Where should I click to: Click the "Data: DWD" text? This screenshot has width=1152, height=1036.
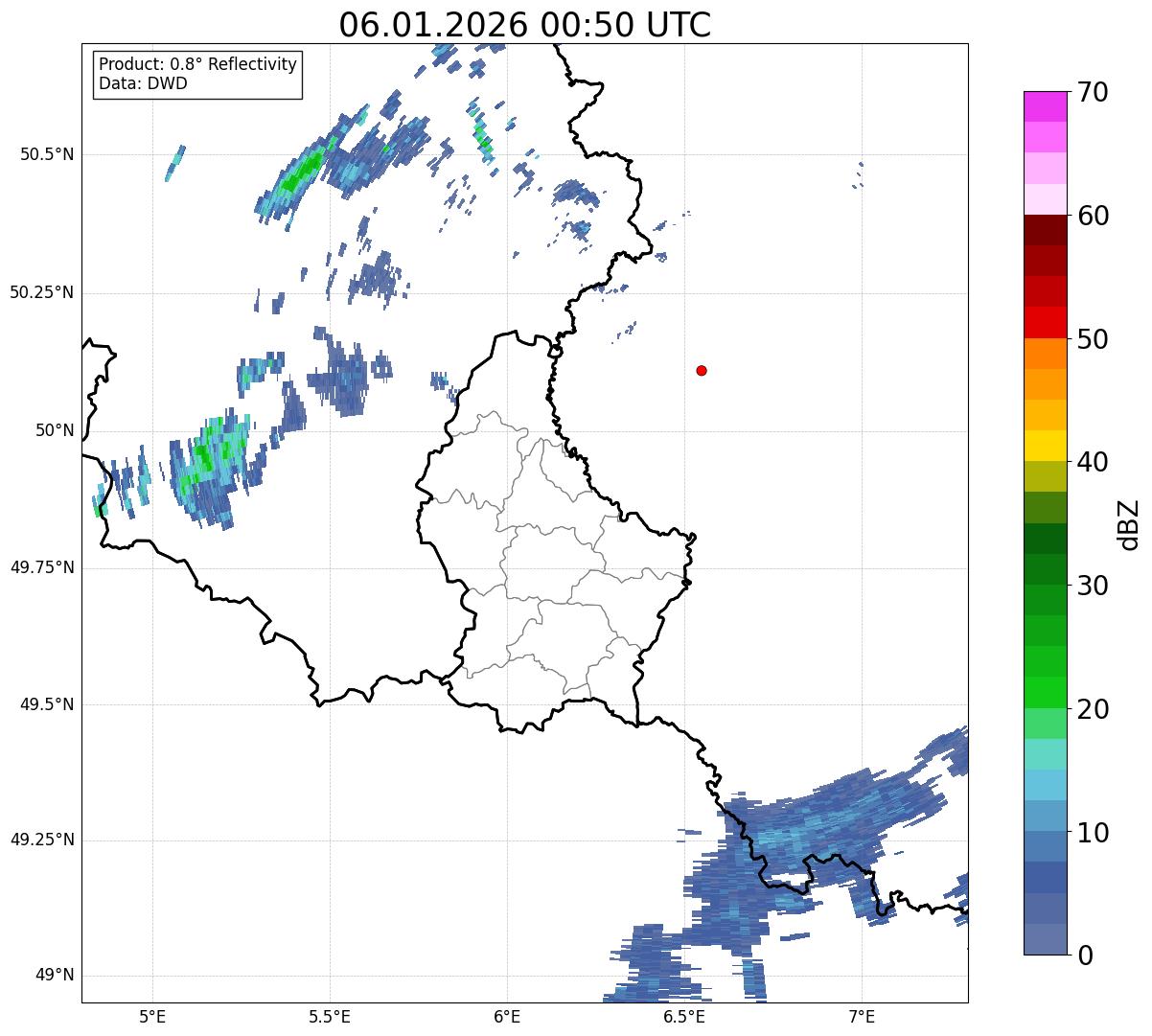pyautogui.click(x=143, y=83)
